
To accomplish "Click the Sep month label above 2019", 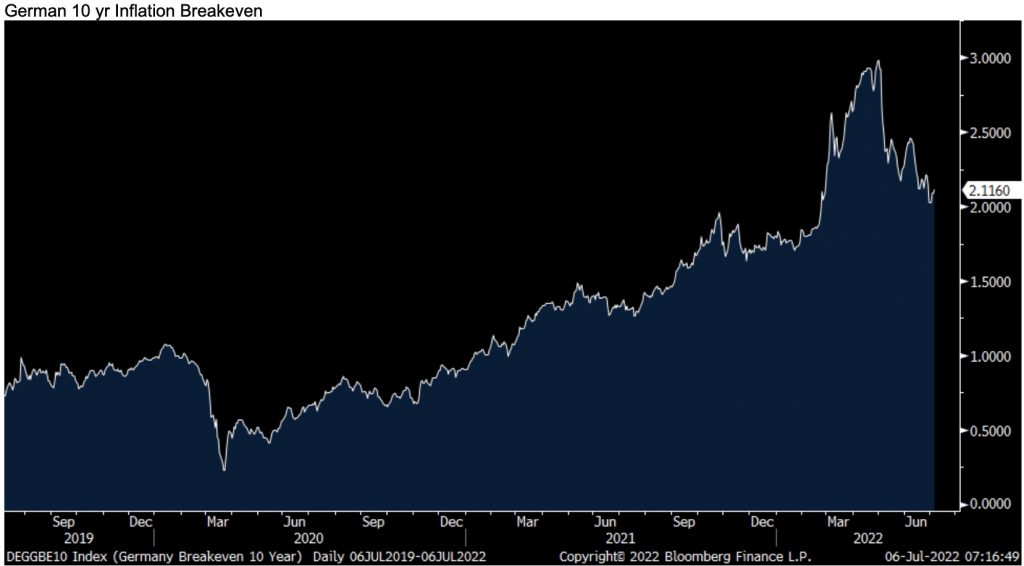I will (x=62, y=521).
